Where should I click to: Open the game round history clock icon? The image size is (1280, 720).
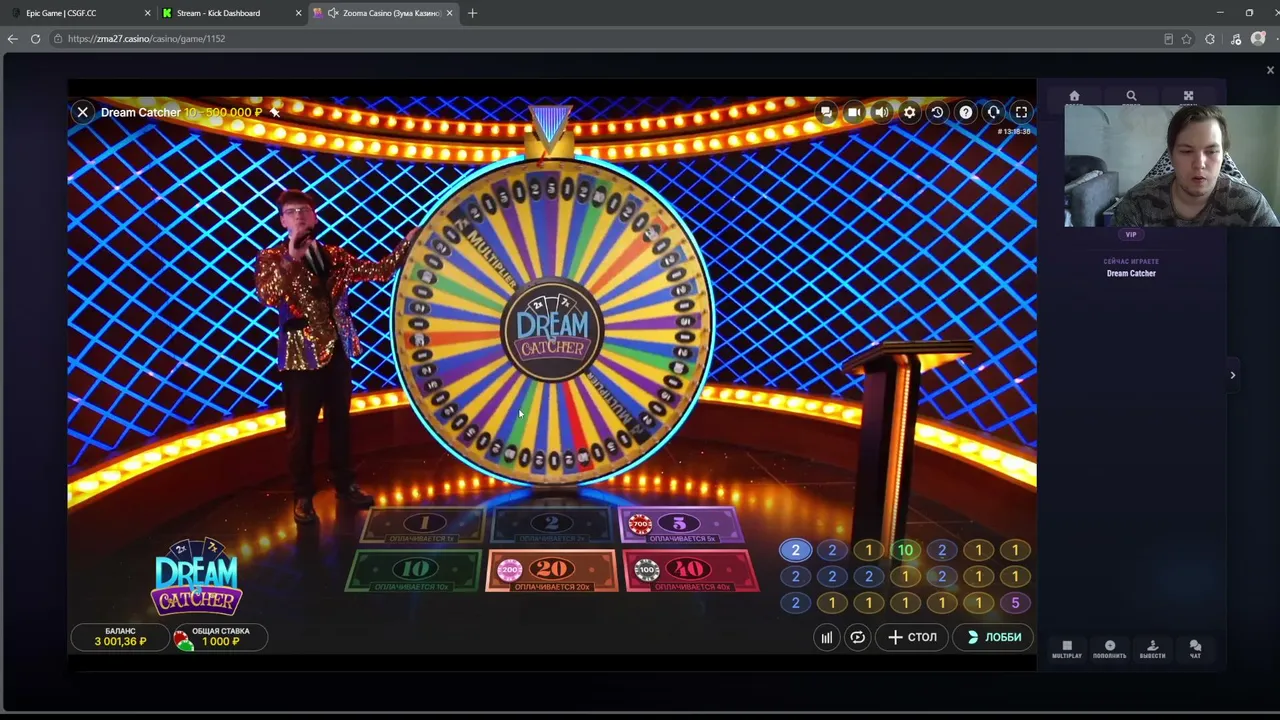[x=937, y=113]
